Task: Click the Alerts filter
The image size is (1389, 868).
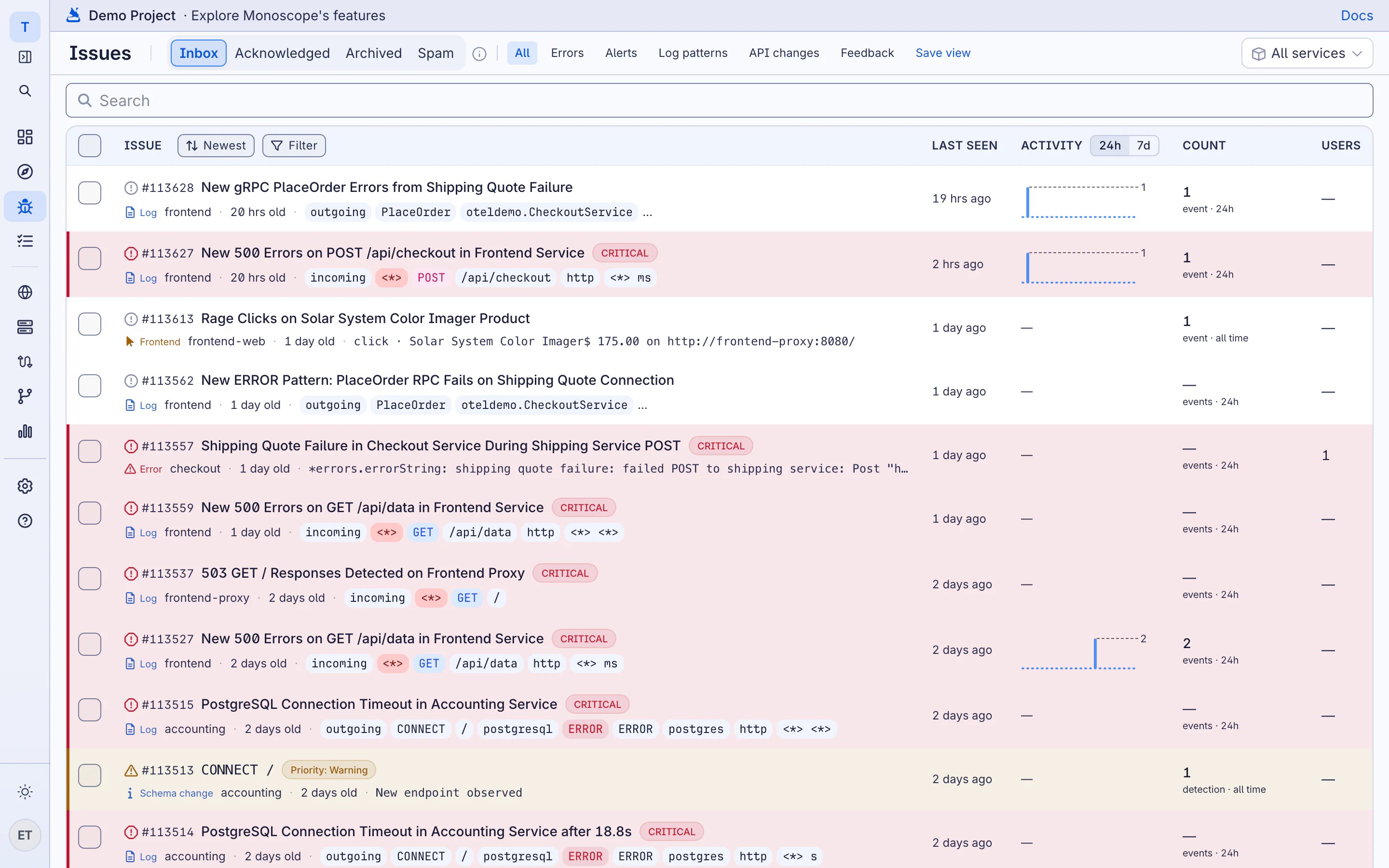Action: pos(621,53)
